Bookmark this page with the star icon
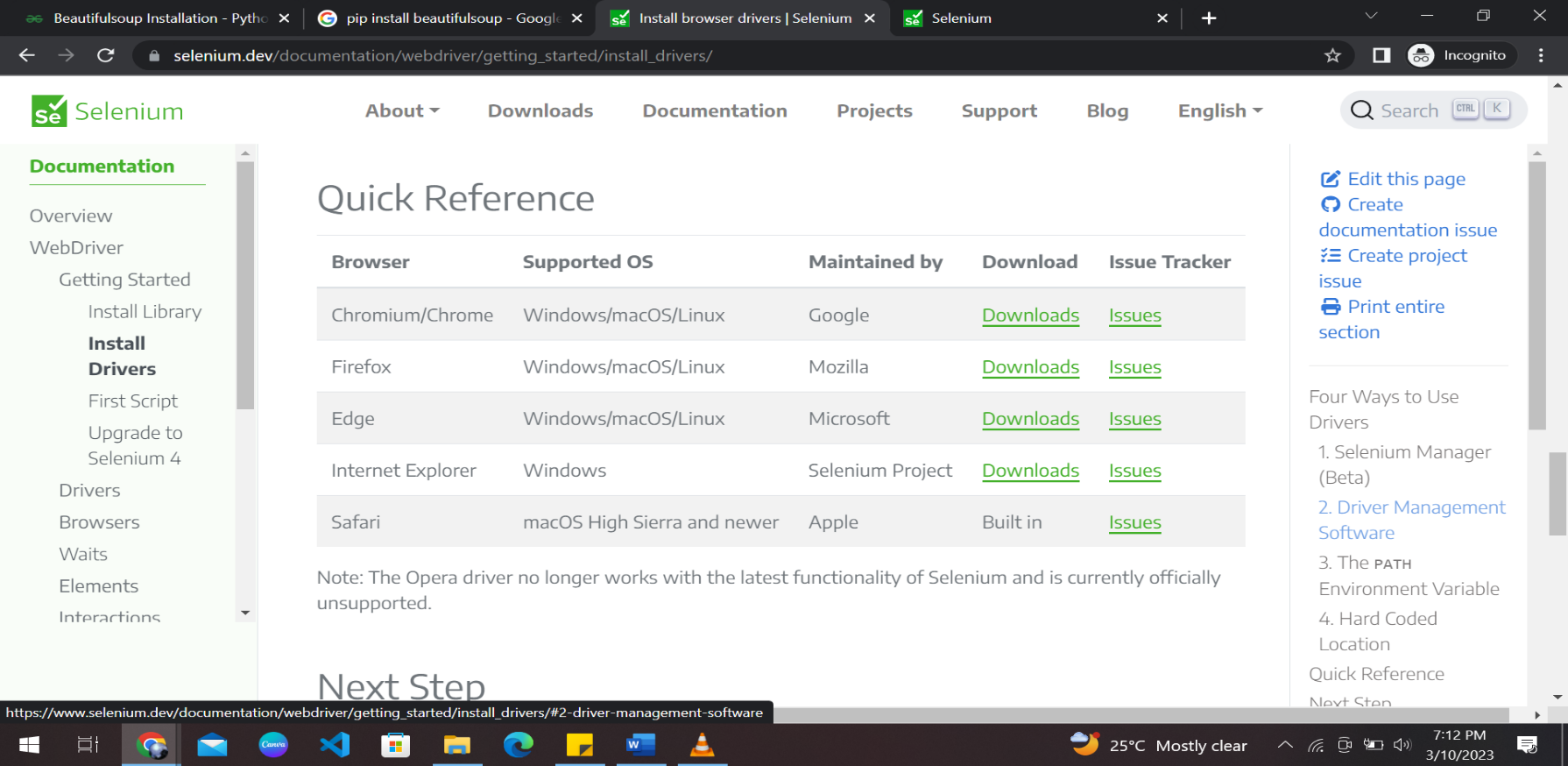1568x766 pixels. (1332, 55)
